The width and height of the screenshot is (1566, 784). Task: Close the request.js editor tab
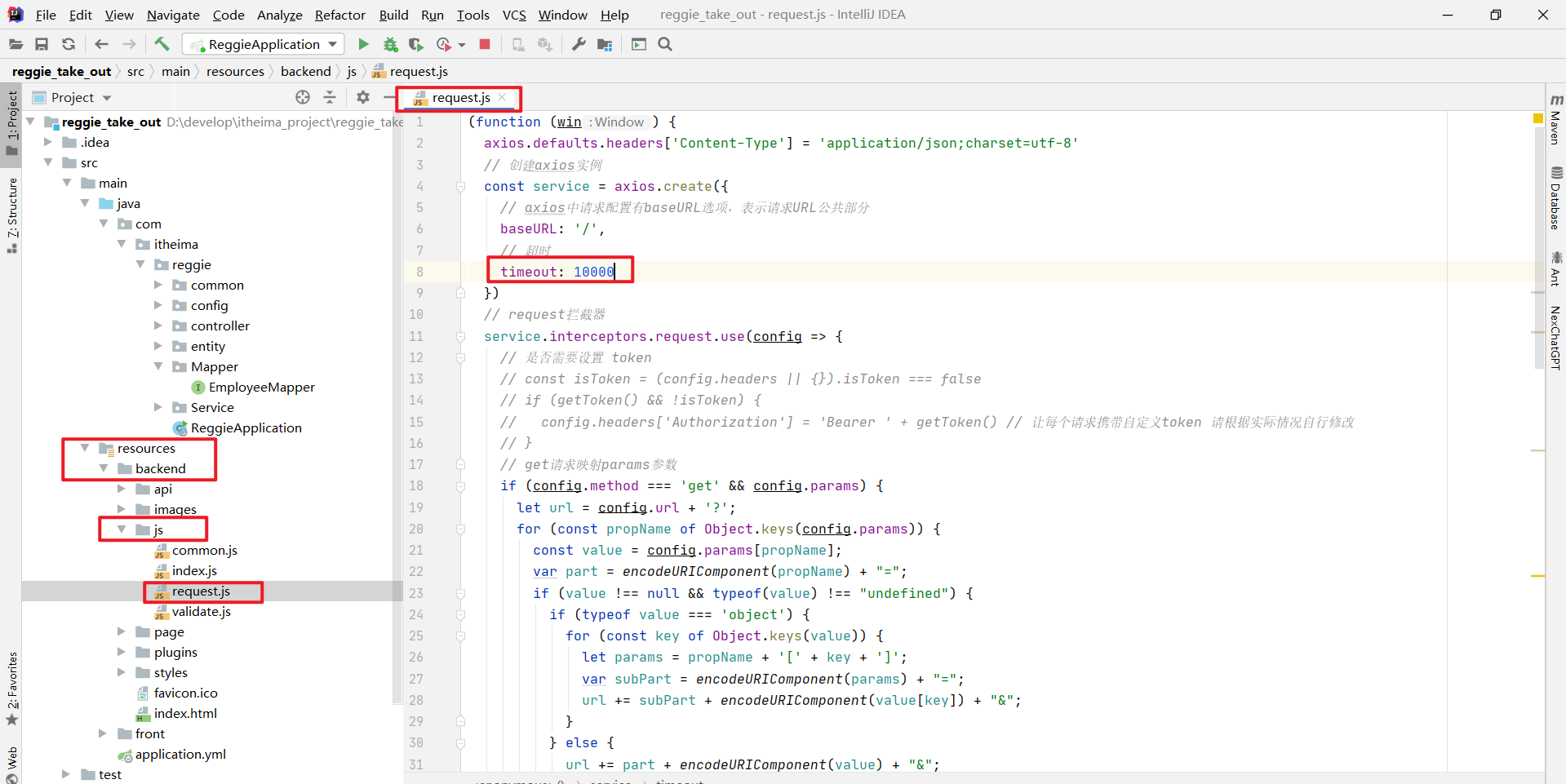[502, 98]
